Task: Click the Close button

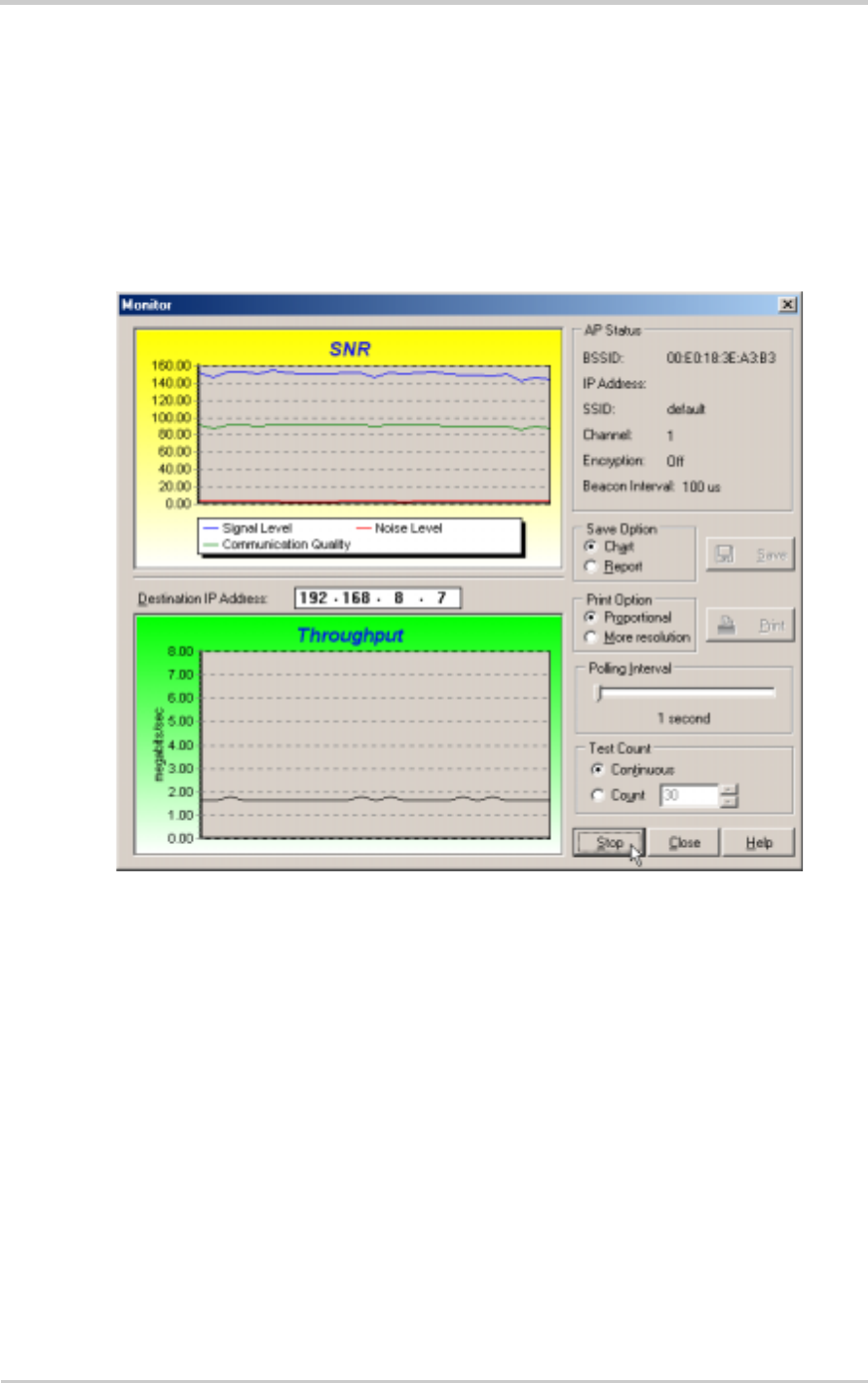Action: point(684,843)
